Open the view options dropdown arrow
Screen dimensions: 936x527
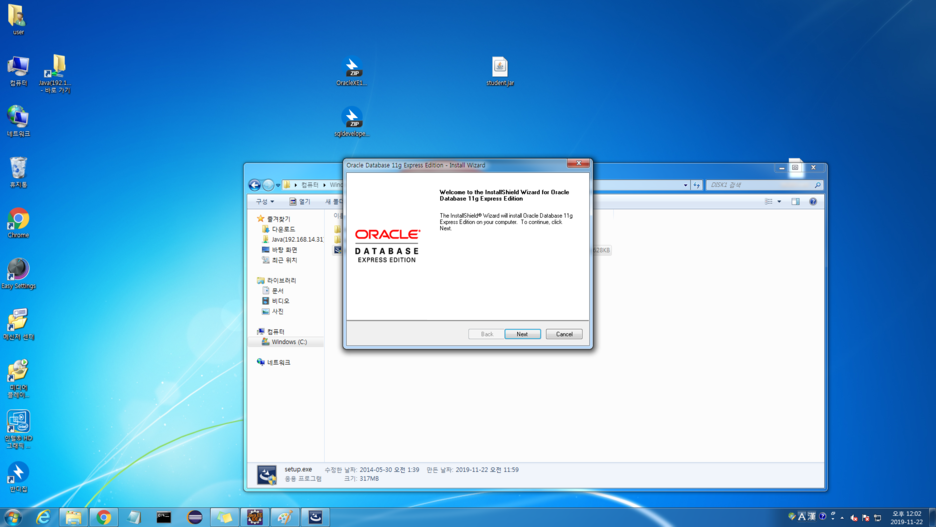(x=779, y=202)
